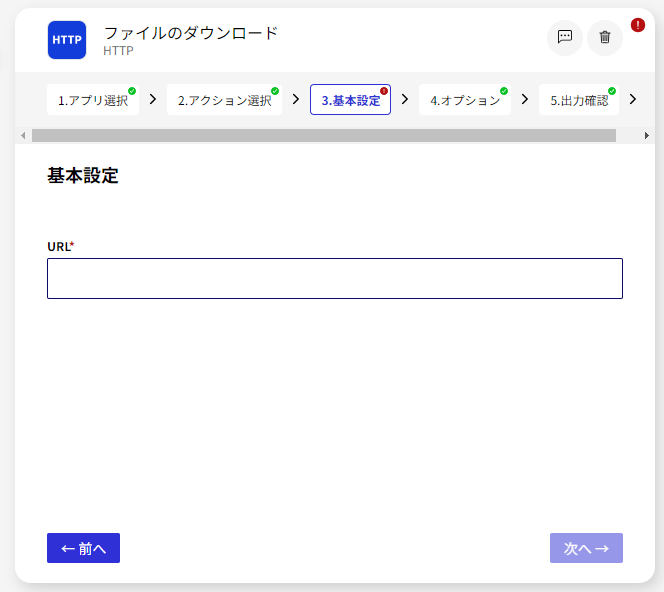664x592 pixels.
Task: Click the red error alert badge
Action: pos(637,25)
